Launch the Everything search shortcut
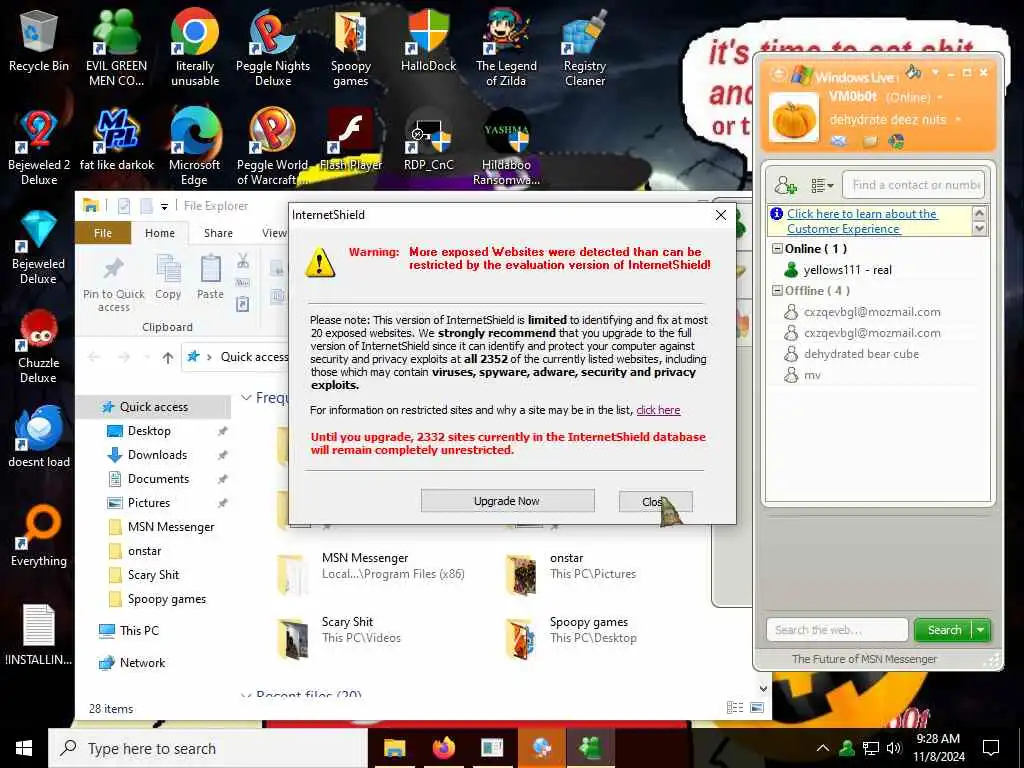 coord(39,536)
